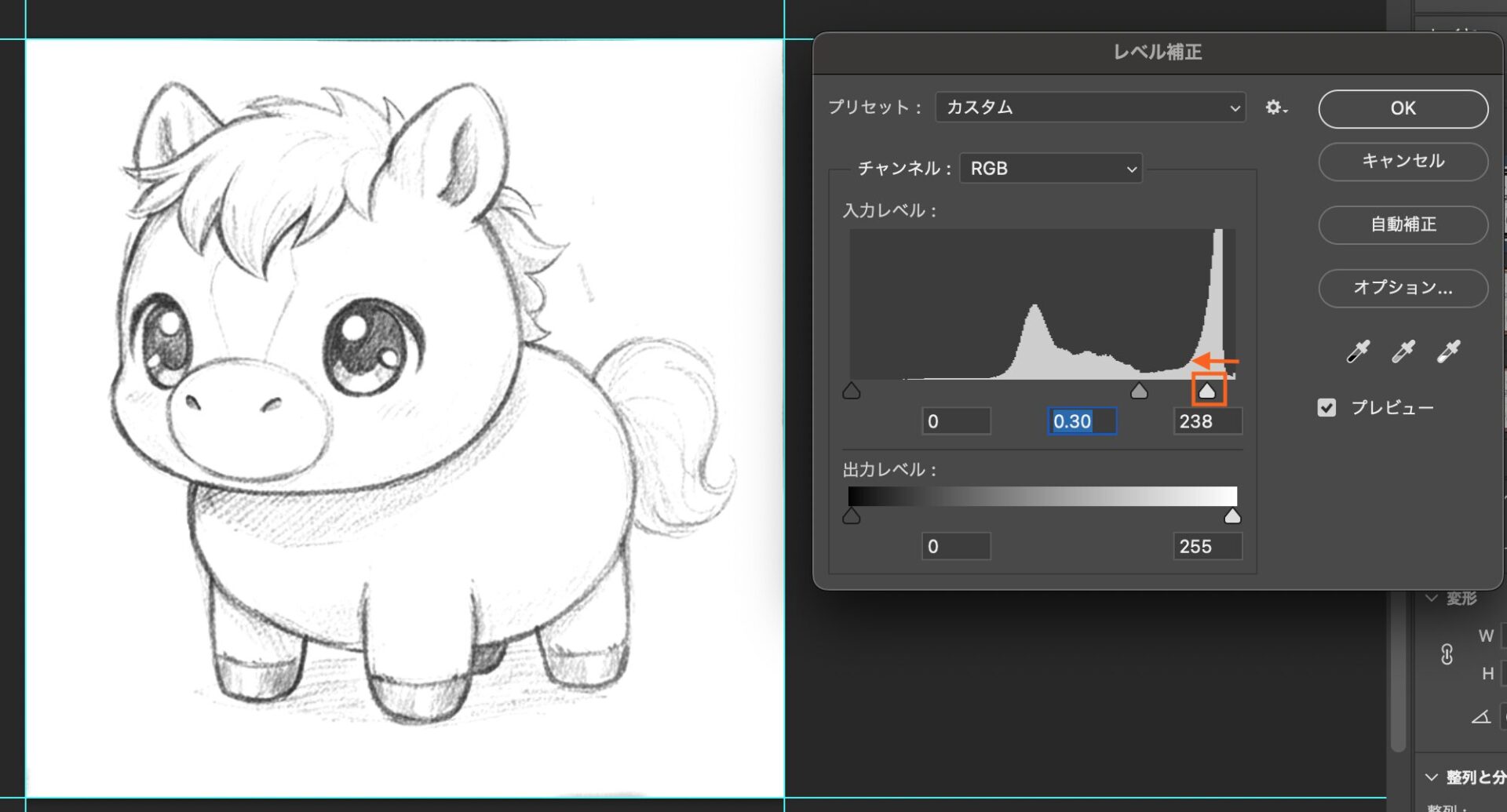Click the input highlight field showing 238
This screenshot has width=1507, height=812.
(1207, 421)
